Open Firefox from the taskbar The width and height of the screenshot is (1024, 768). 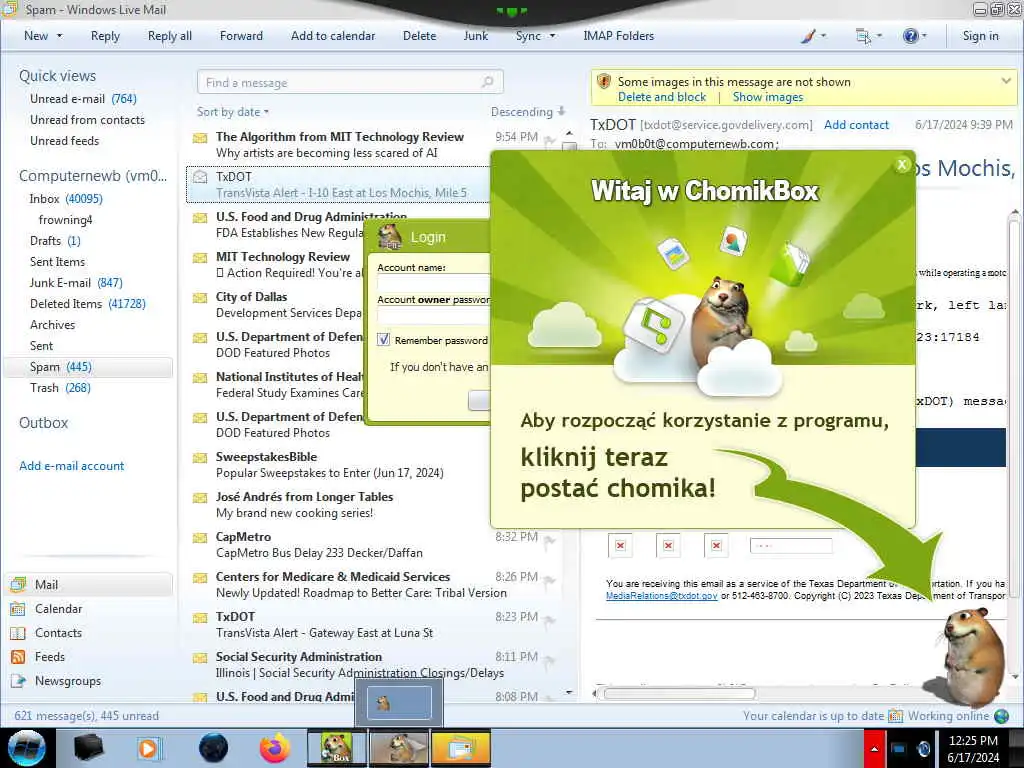tap(275, 748)
